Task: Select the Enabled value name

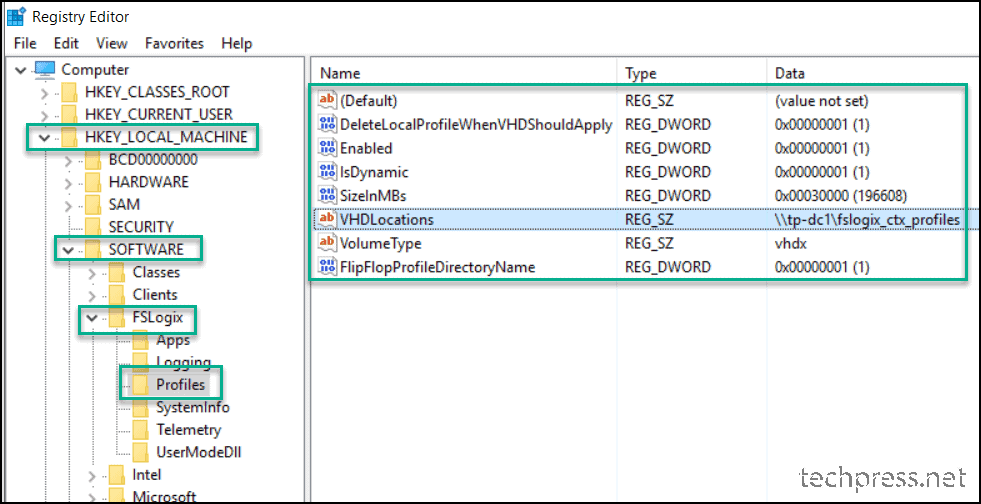Action: [x=366, y=148]
